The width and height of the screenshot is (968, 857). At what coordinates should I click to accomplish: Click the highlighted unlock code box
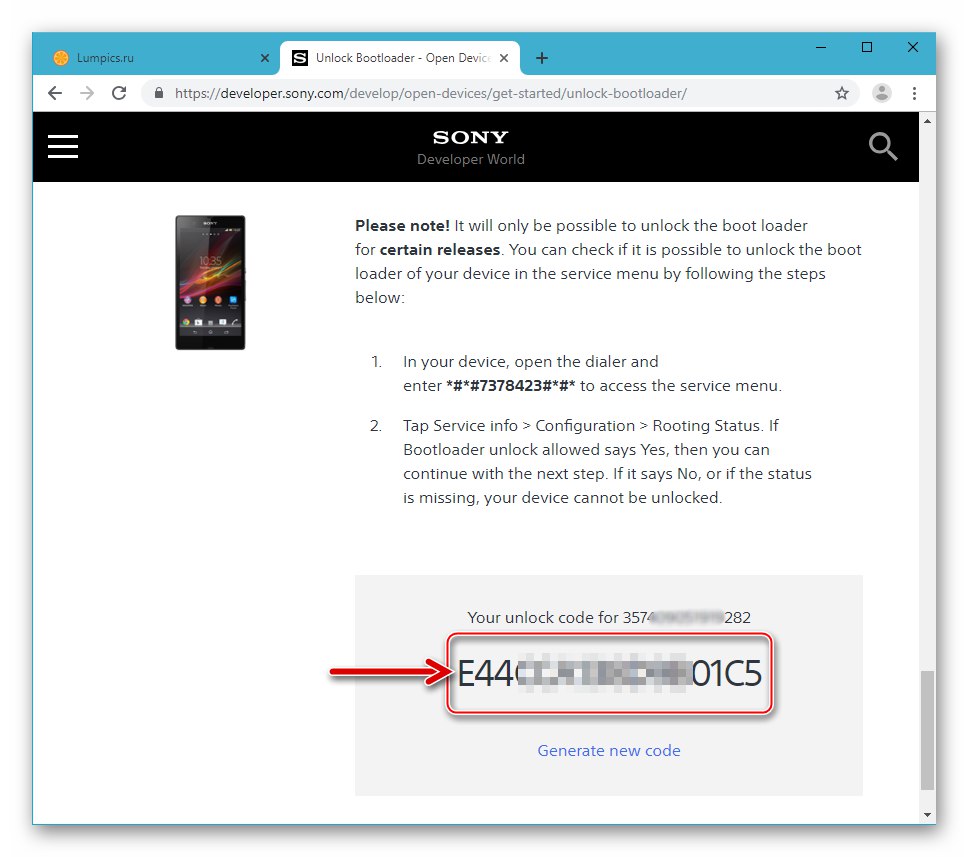pos(609,674)
